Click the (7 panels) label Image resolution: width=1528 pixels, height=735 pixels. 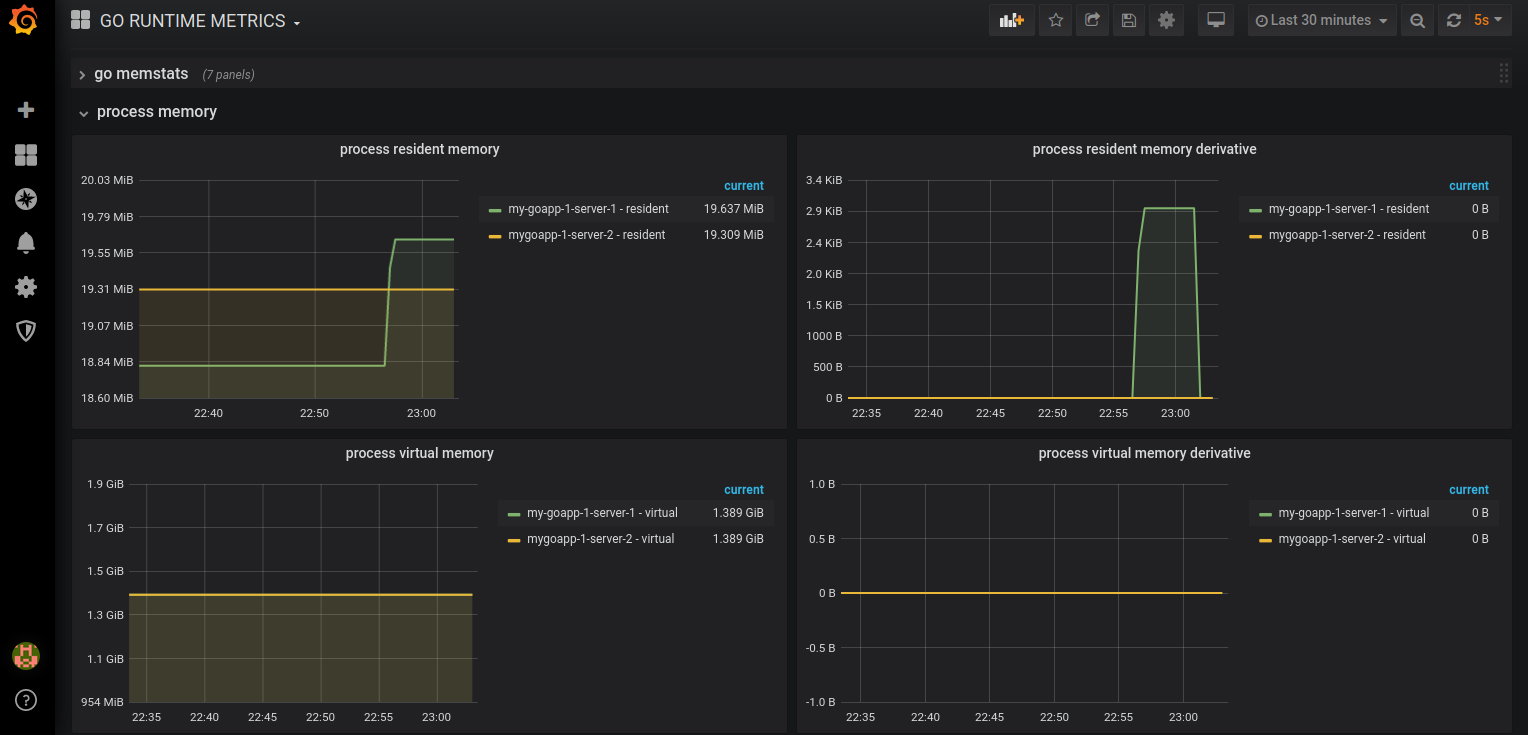point(228,75)
